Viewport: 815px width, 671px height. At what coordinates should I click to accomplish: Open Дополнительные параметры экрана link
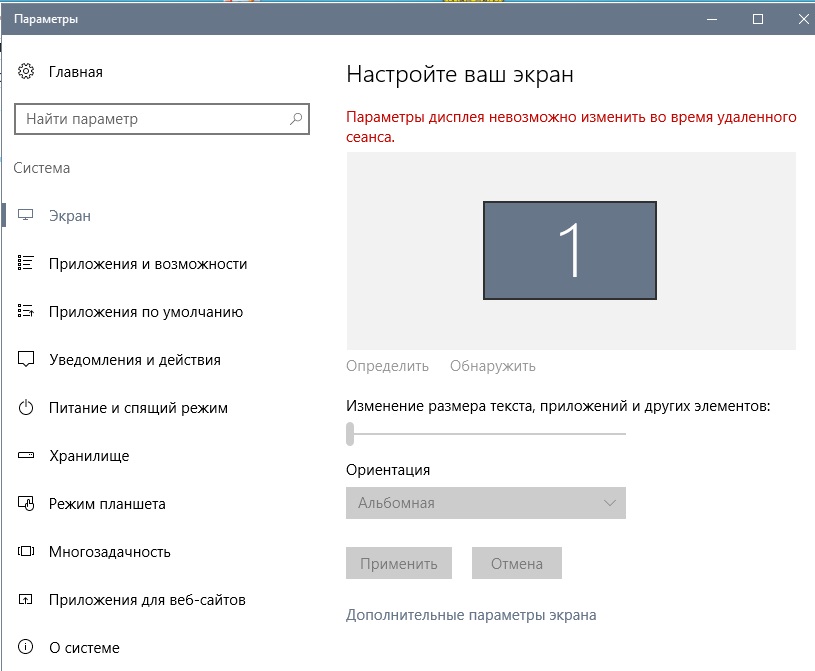click(471, 615)
